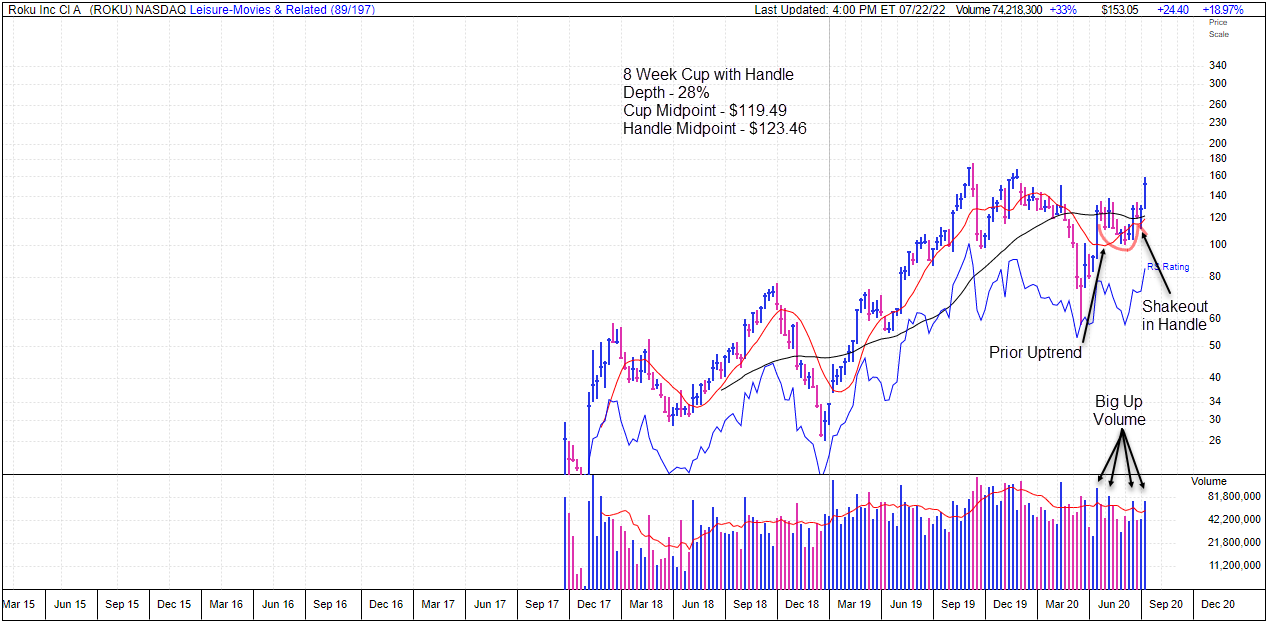Click the 230 price scale label
Viewport: 1268px width, 623px height.
pos(1218,122)
